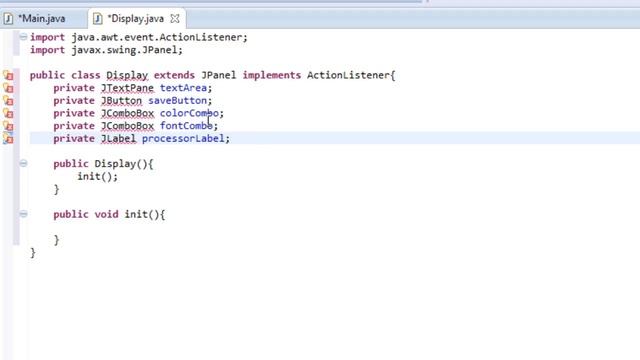Viewport: 640px width, 360px height.
Task: Click error marker beside fontCombo line
Action: 8,126
